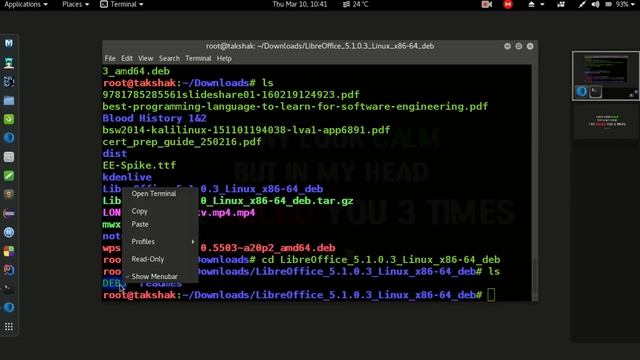The height and width of the screenshot is (360, 640).
Task: Click the eject icon in the top bar
Action: [531, 4]
